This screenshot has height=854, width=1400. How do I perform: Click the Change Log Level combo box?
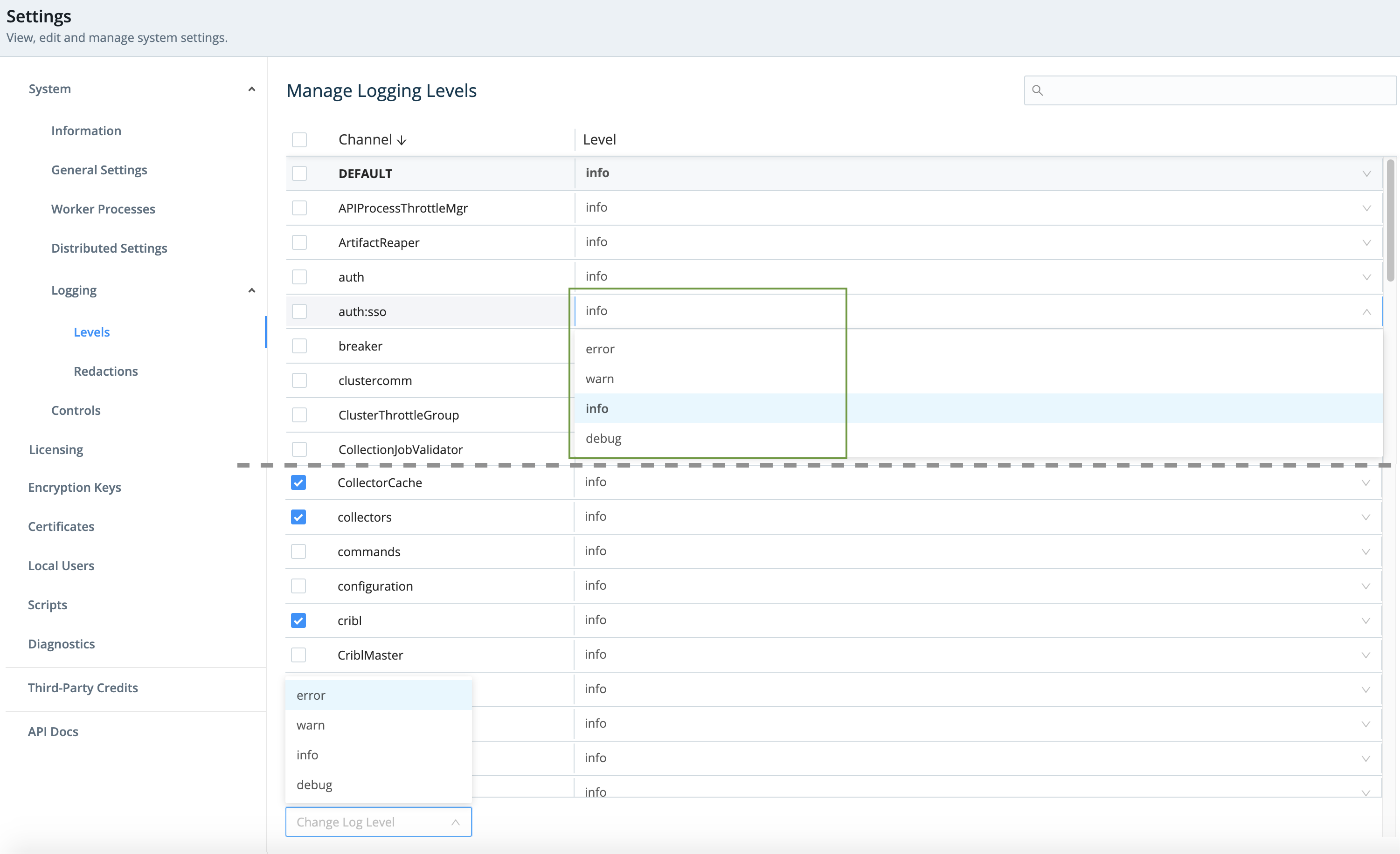tap(378, 822)
